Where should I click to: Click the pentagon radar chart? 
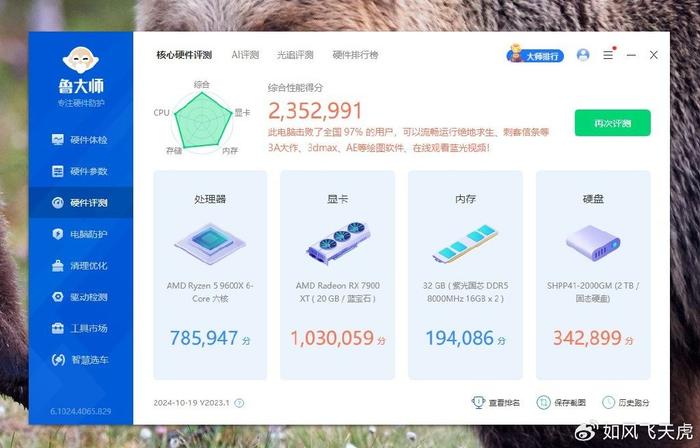[x=203, y=120]
